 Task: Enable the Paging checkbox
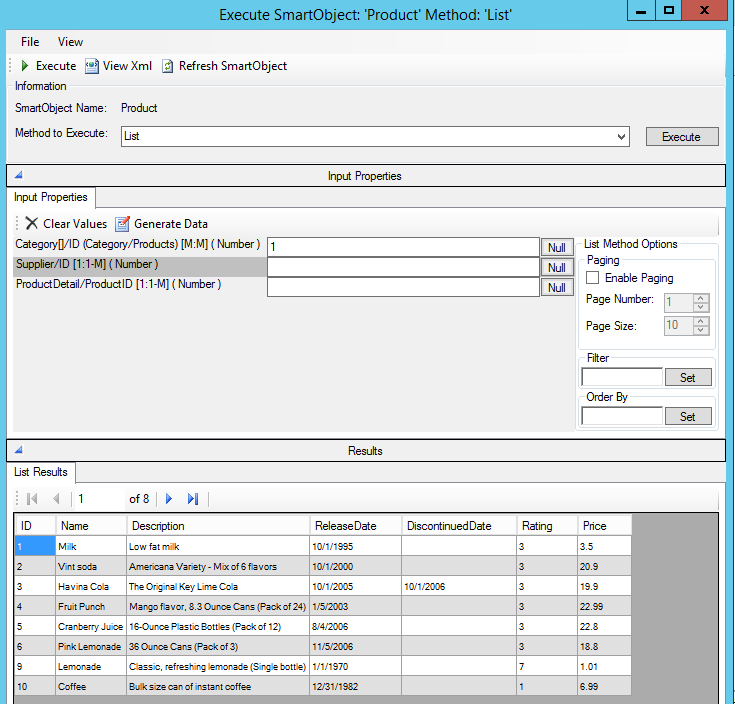593,278
